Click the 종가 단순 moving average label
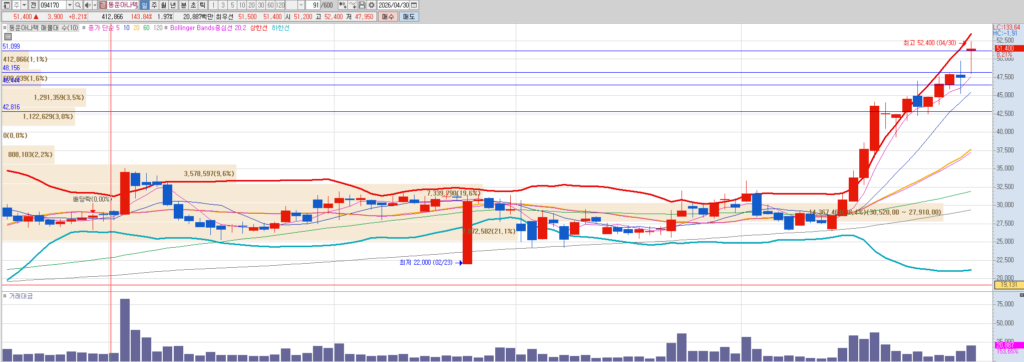This screenshot has width=1024, height=362. pyautogui.click(x=102, y=27)
